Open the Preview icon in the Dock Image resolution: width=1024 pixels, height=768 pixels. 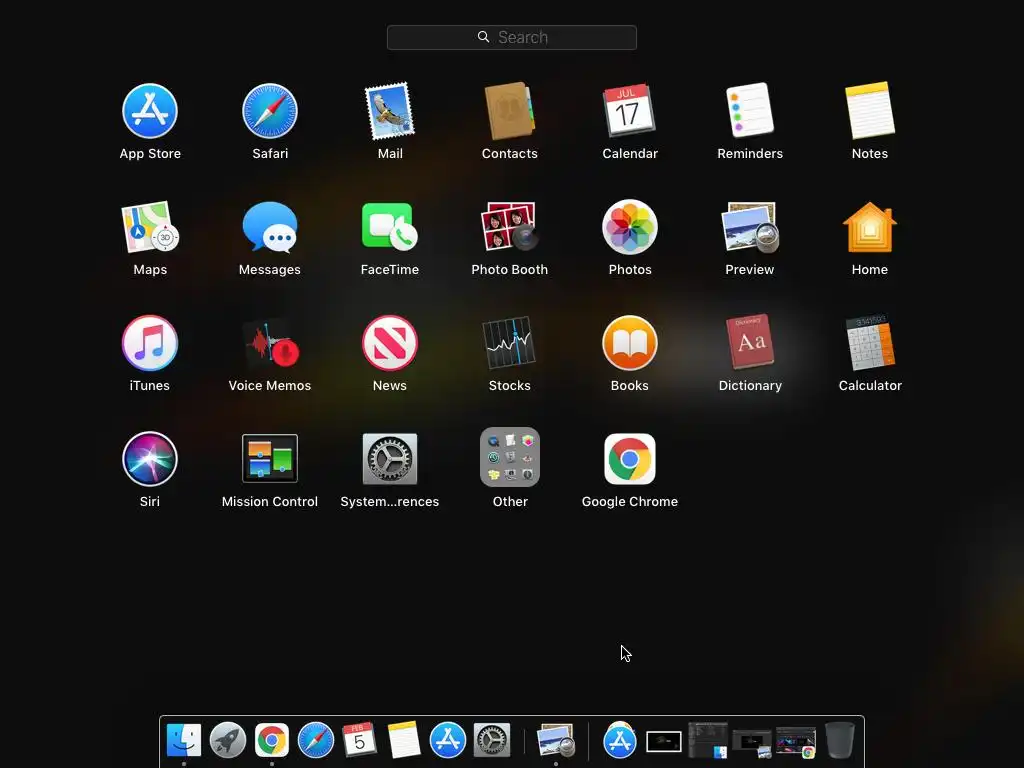pos(556,740)
